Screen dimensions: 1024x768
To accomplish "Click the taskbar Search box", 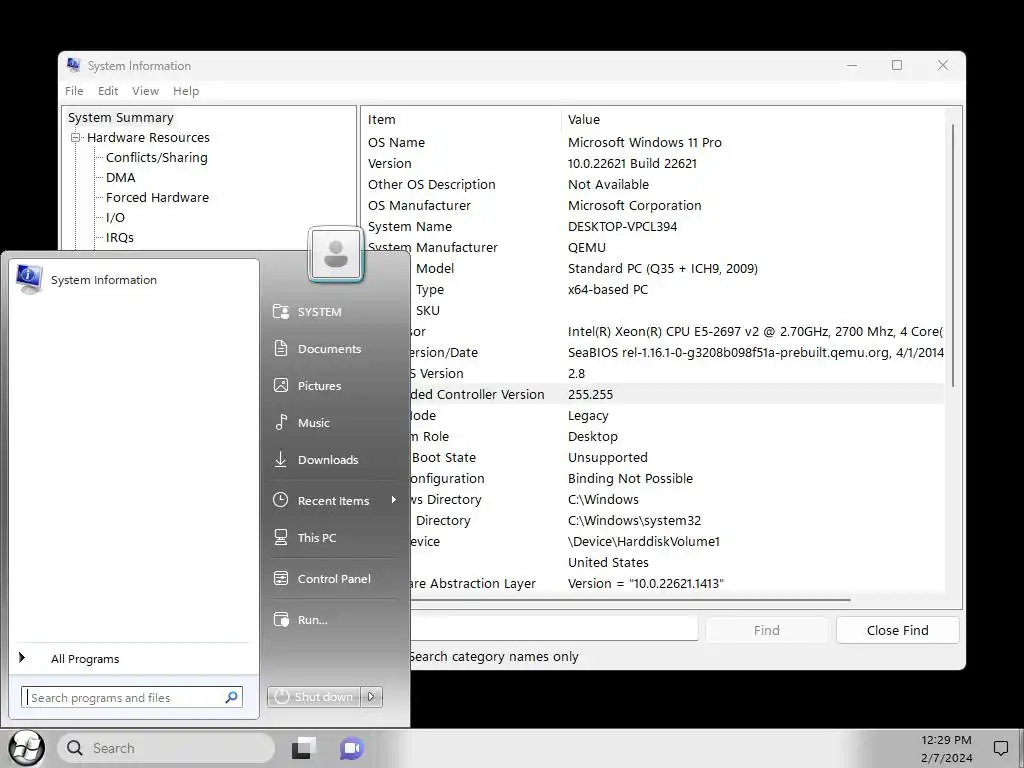I will (166, 748).
